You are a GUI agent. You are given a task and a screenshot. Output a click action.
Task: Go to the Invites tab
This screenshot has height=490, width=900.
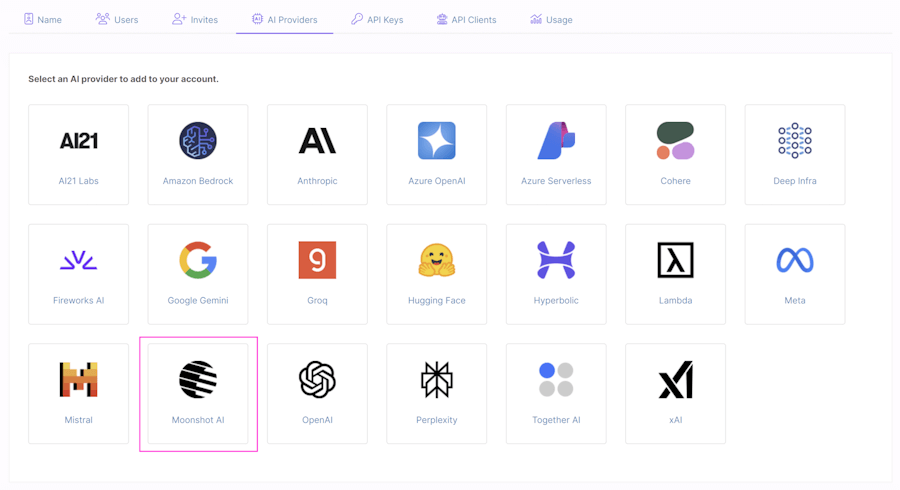(x=195, y=20)
